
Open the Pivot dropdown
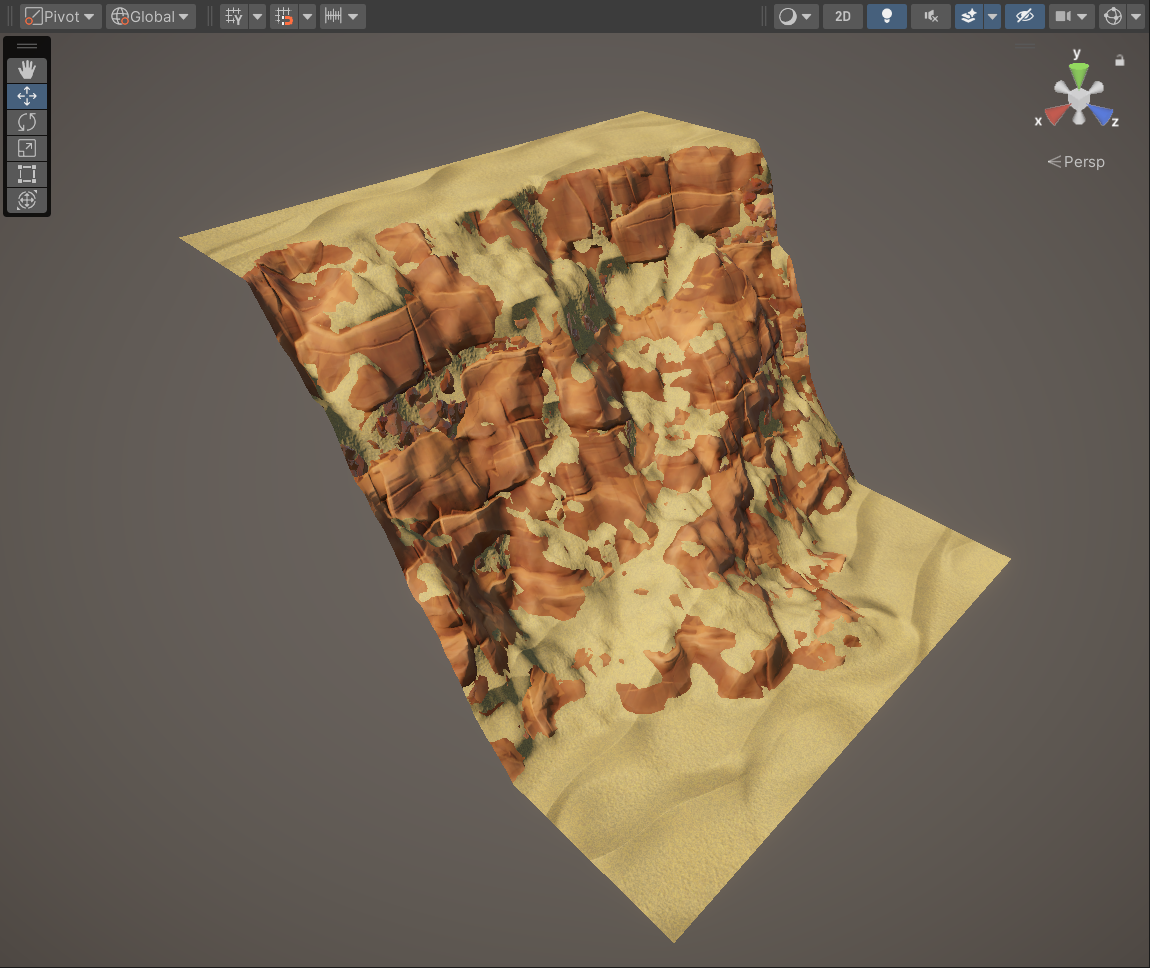[x=58, y=16]
